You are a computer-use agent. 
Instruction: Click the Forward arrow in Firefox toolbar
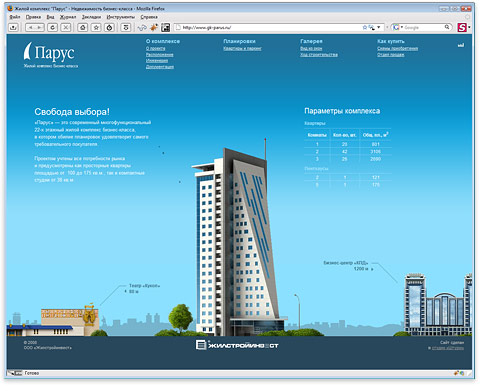40,28
